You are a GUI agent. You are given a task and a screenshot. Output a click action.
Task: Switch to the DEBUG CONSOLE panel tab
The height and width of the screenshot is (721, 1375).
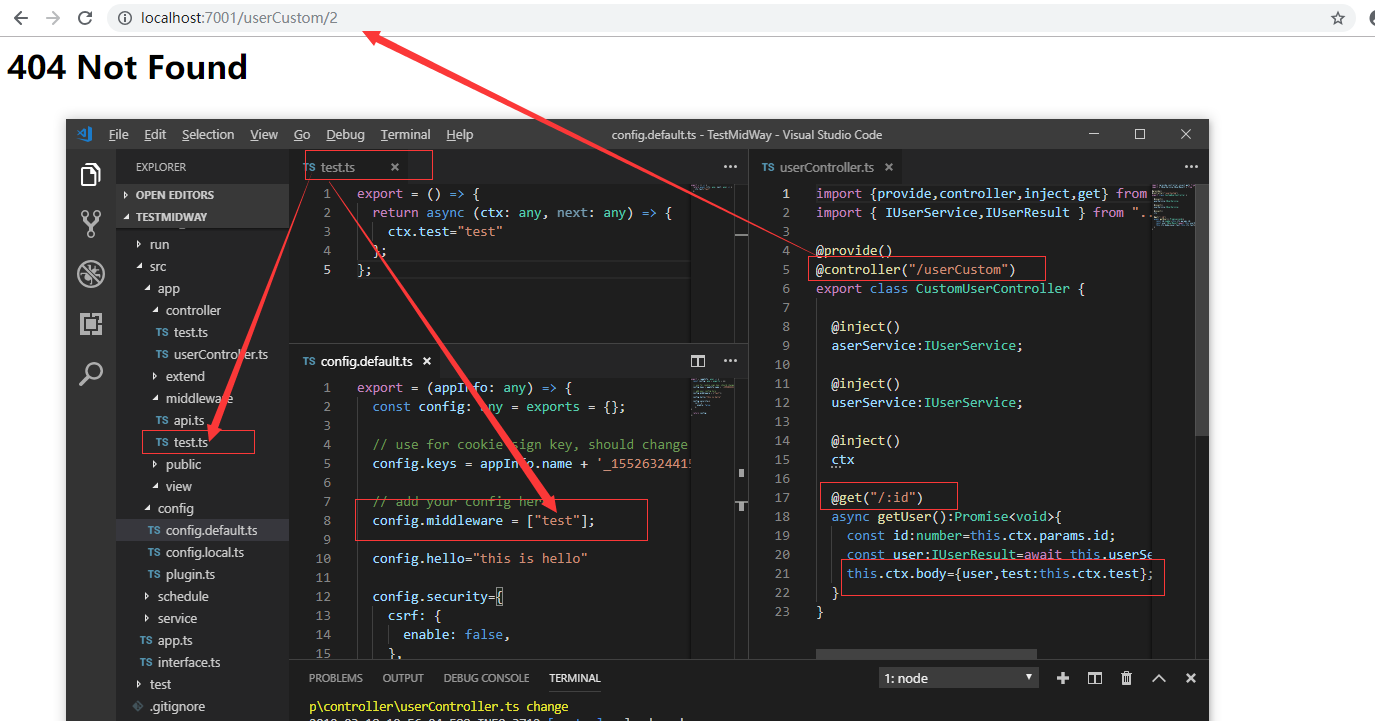[486, 678]
